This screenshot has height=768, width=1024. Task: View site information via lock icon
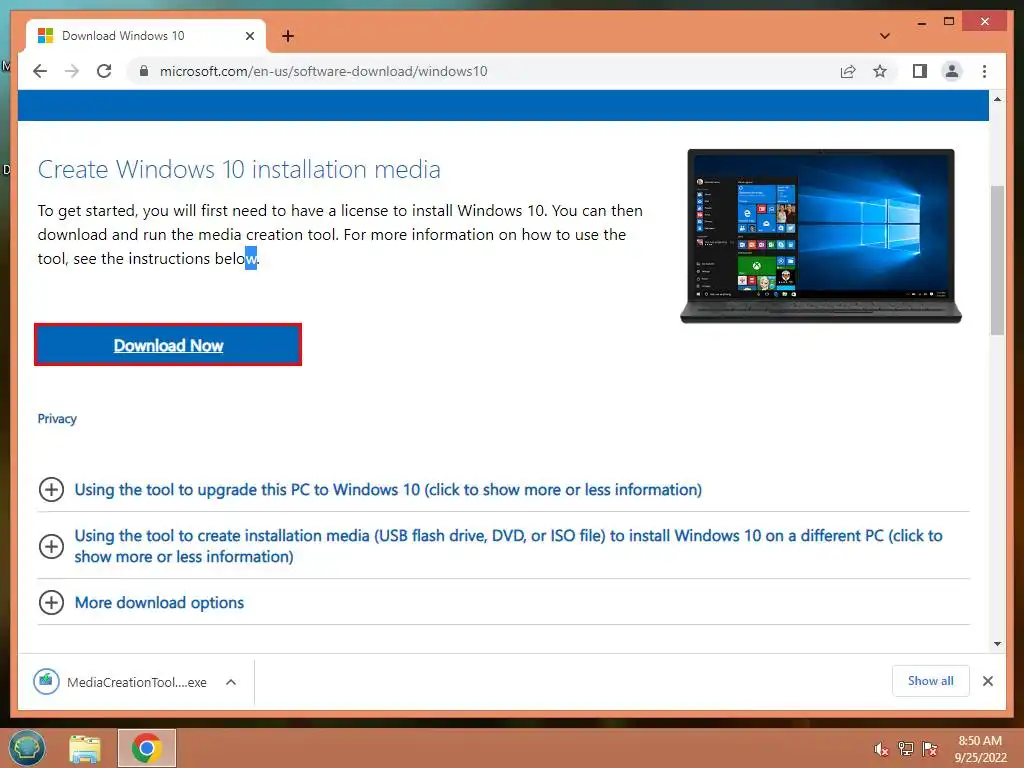[x=144, y=71]
